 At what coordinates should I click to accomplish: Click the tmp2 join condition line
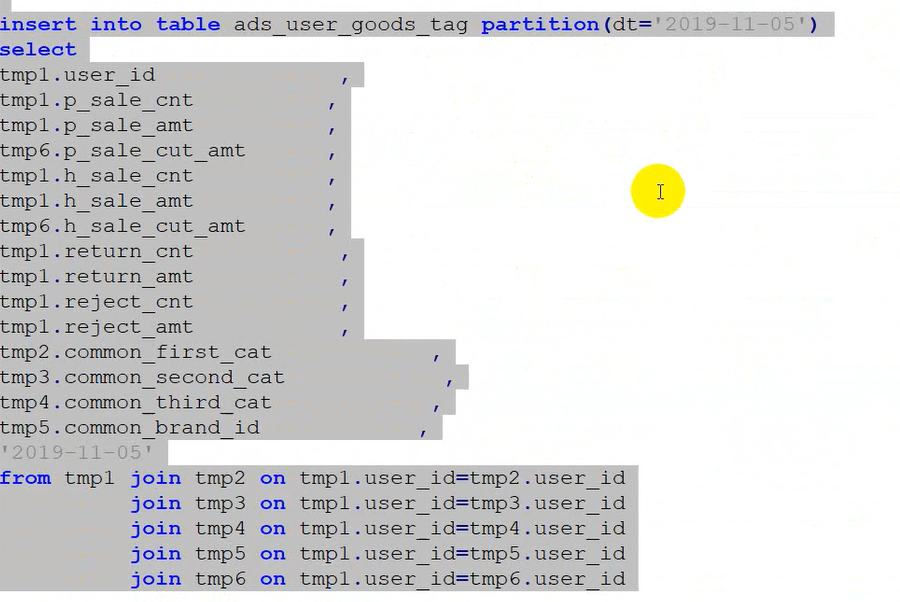tap(378, 478)
